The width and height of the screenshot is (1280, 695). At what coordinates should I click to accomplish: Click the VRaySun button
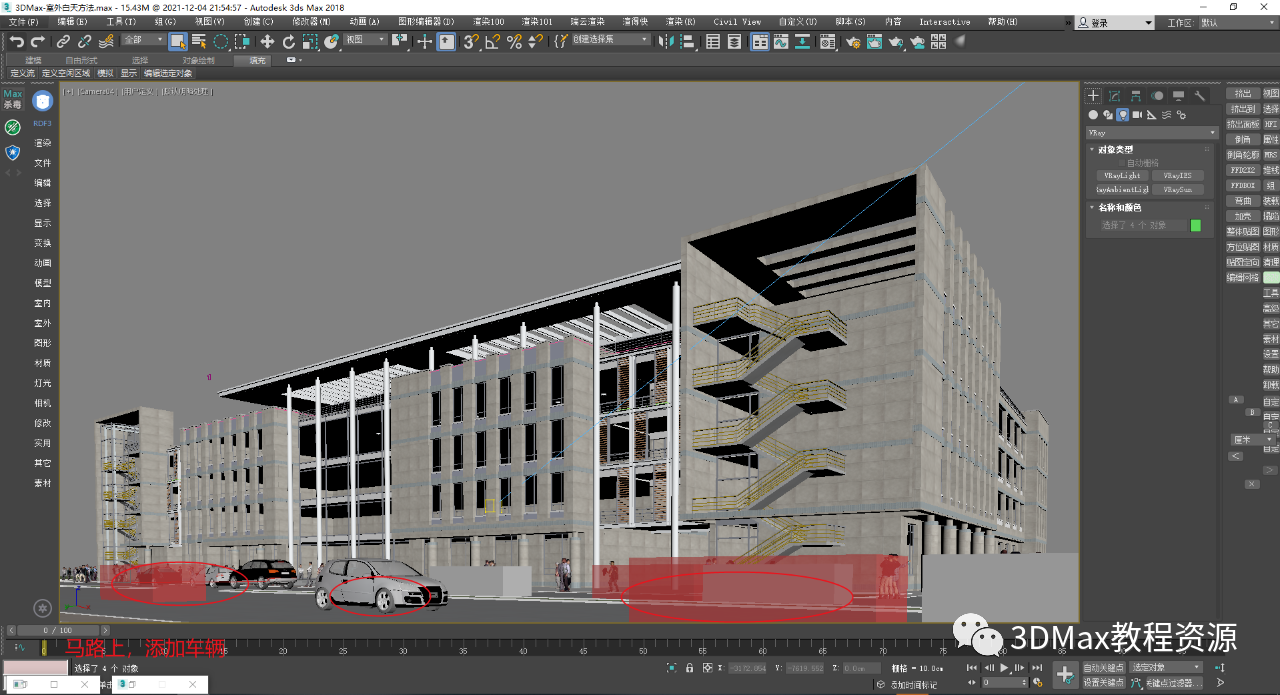pyautogui.click(x=1177, y=189)
